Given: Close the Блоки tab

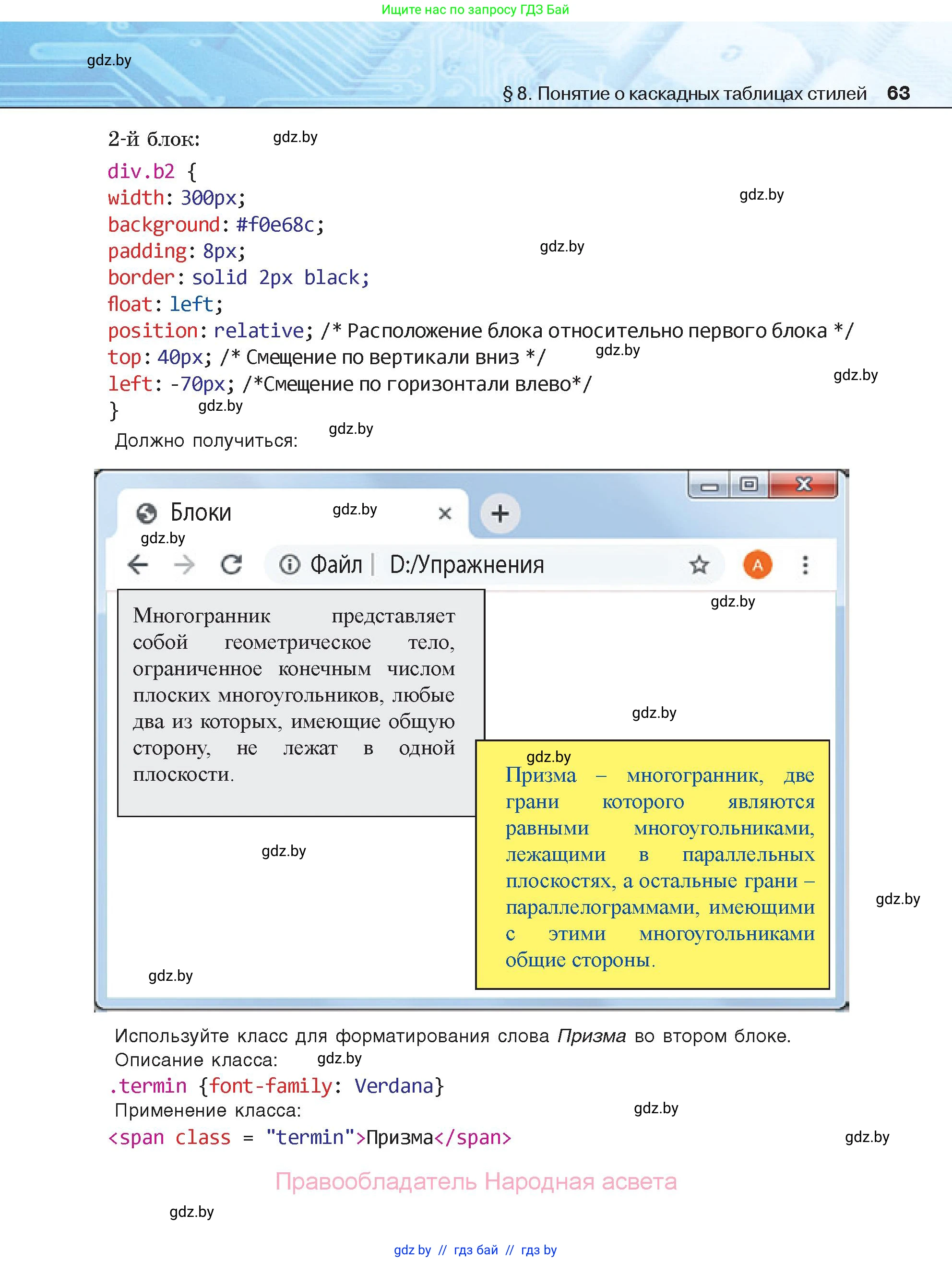Looking at the screenshot, I should (x=445, y=513).
